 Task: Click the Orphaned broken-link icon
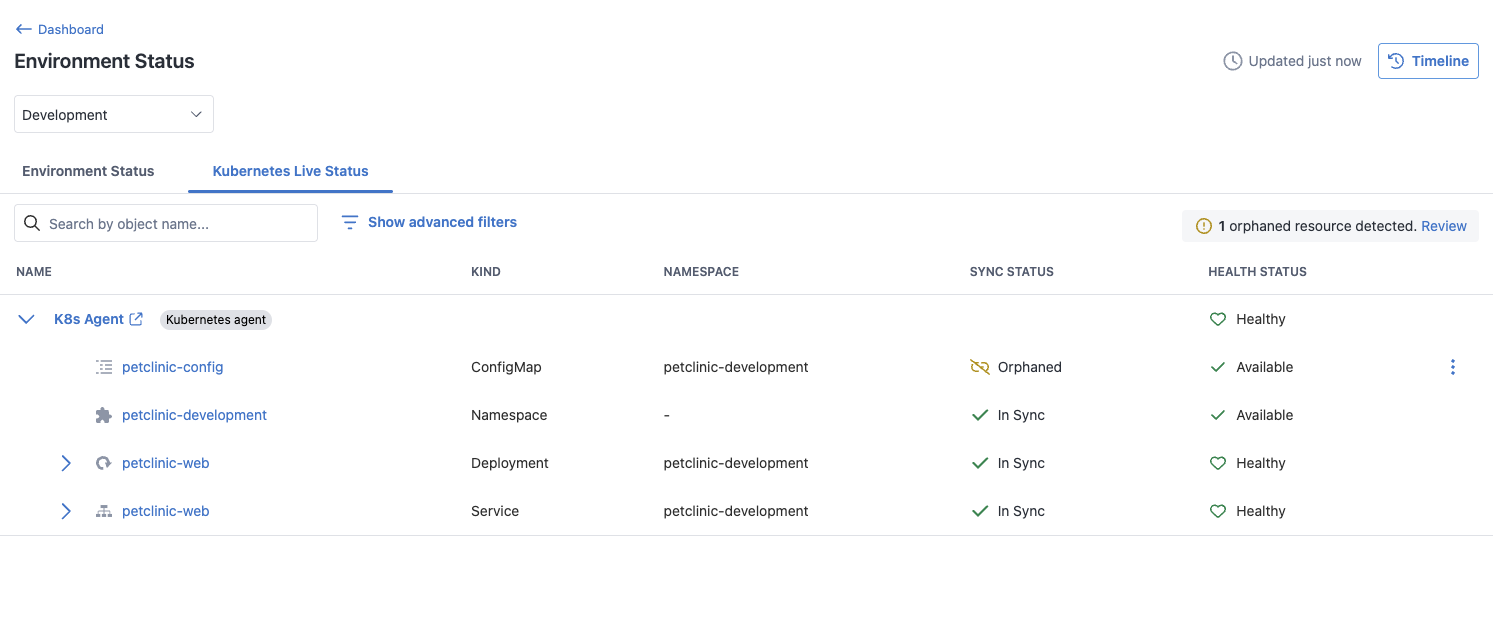(x=980, y=367)
